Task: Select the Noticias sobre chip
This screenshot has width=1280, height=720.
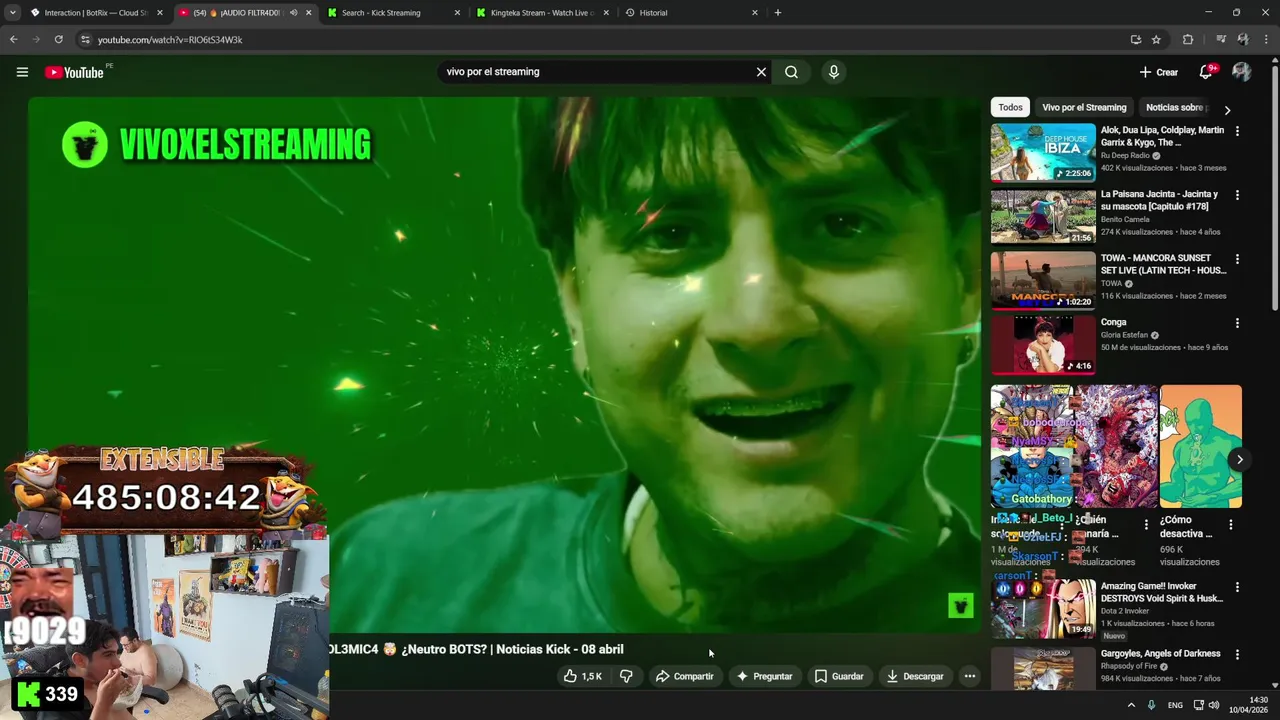Action: pyautogui.click(x=1175, y=107)
